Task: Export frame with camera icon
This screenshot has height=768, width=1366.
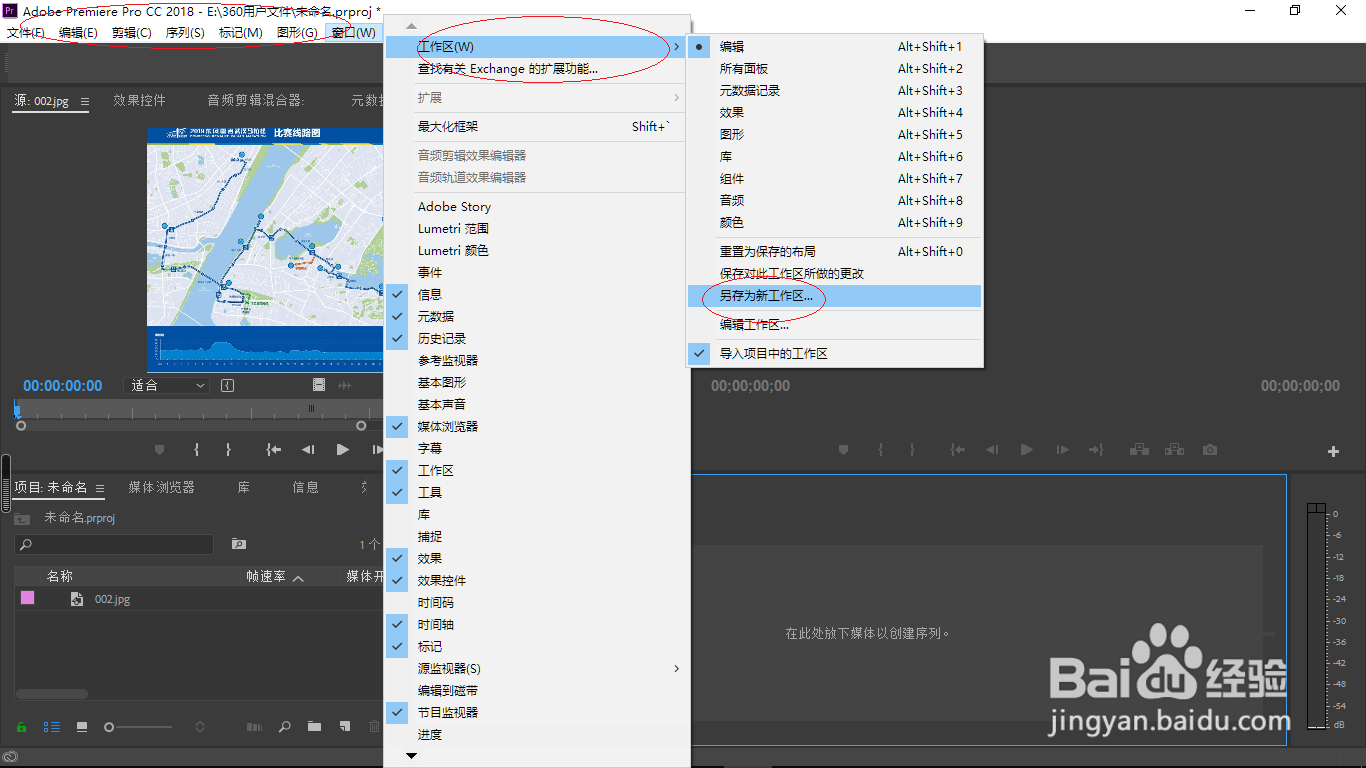Action: [1210, 450]
